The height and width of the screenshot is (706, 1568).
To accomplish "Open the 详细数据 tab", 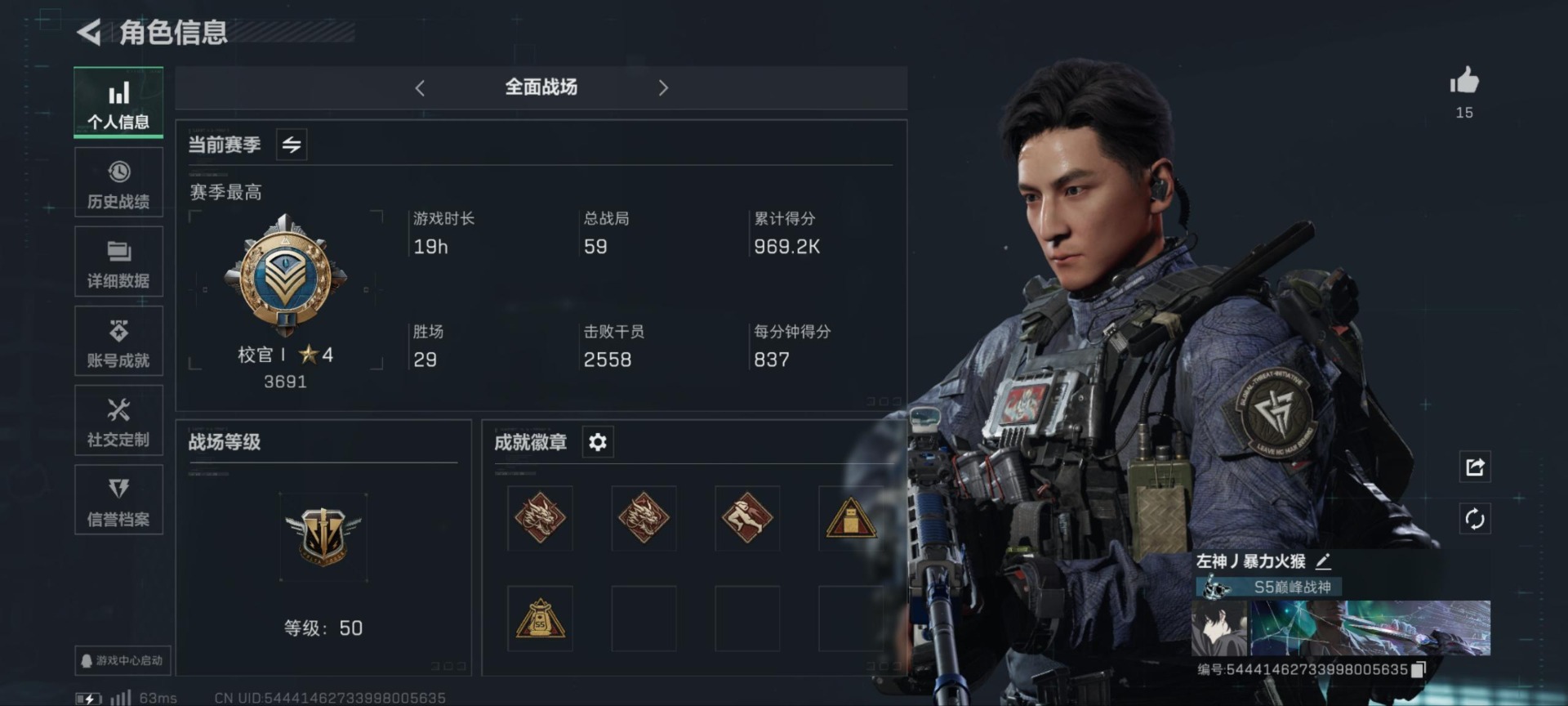I will point(118,262).
